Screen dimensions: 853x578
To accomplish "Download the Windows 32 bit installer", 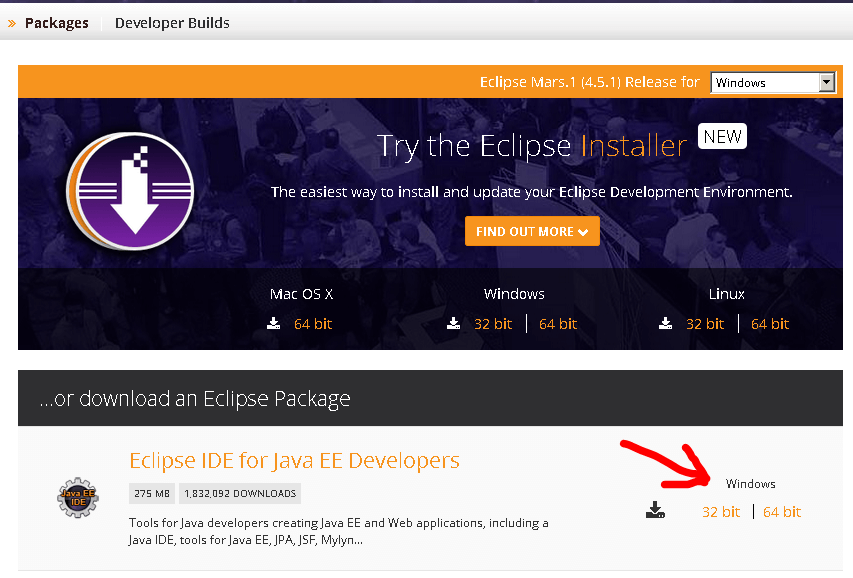I will [x=493, y=324].
